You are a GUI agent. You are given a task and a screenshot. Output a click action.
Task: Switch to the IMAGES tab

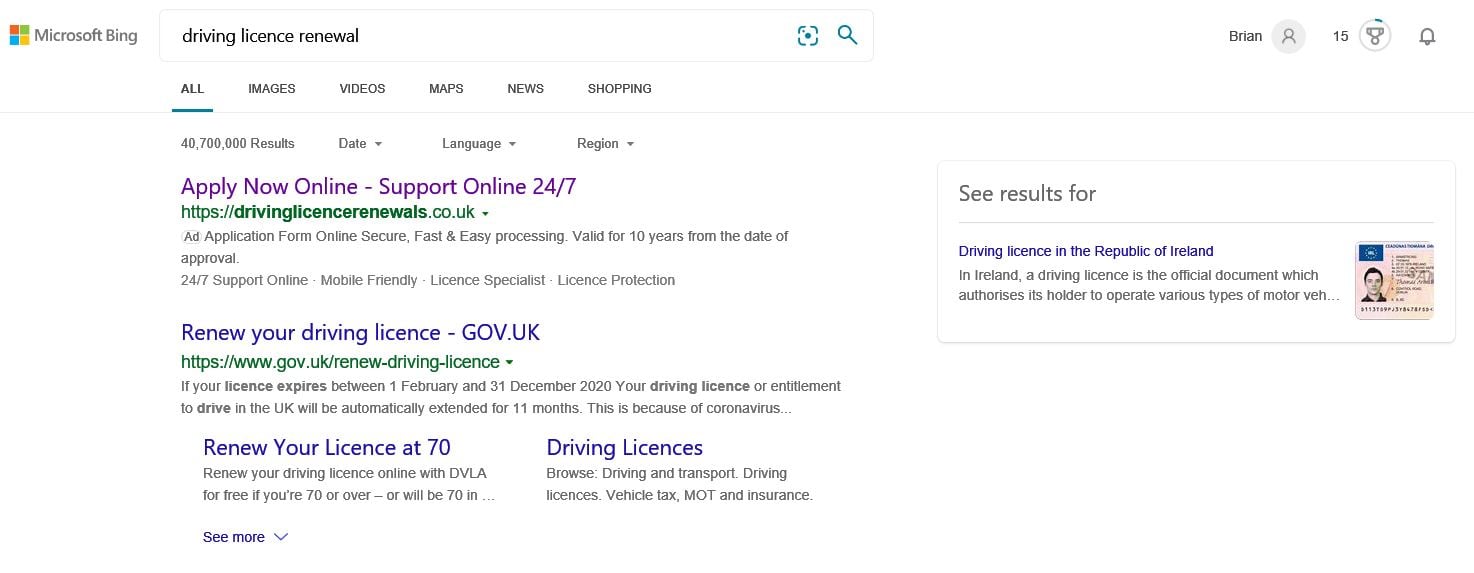272,89
